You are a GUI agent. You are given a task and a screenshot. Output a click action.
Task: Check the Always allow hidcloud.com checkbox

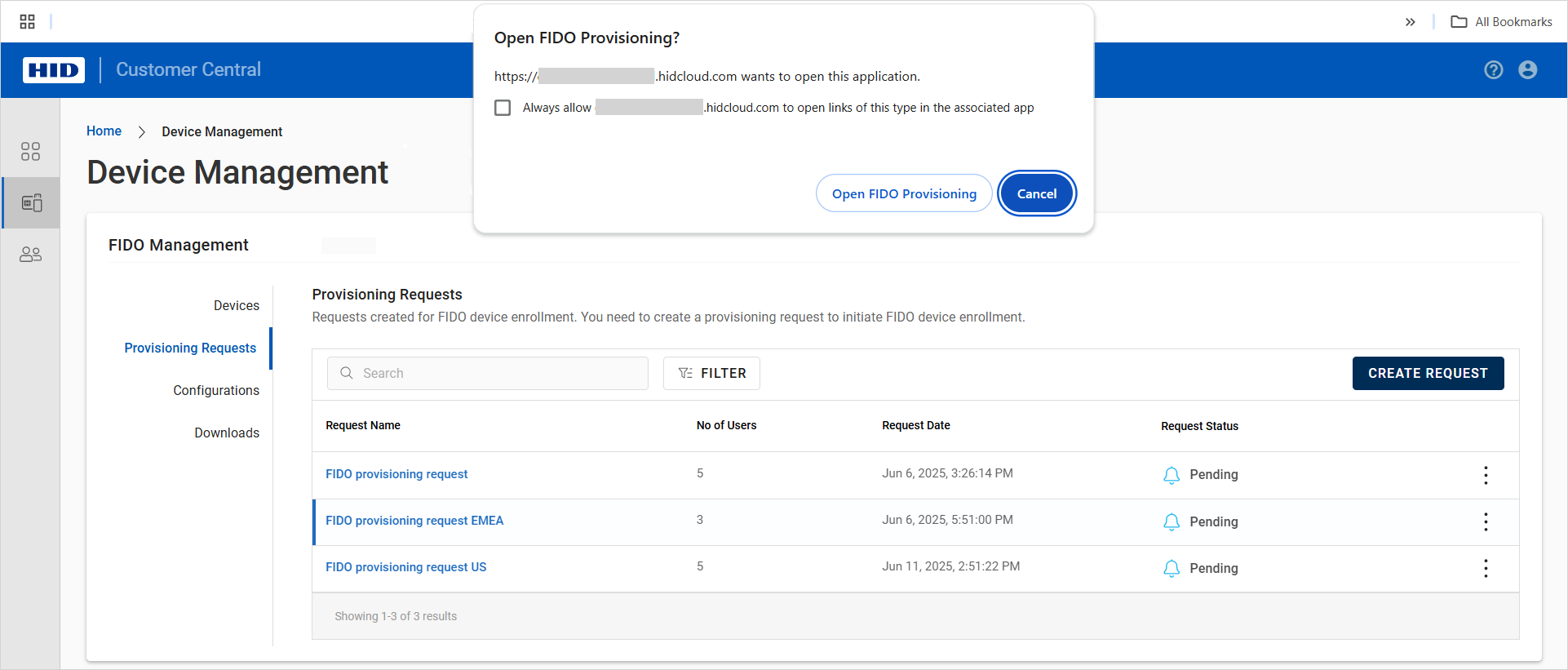(503, 108)
